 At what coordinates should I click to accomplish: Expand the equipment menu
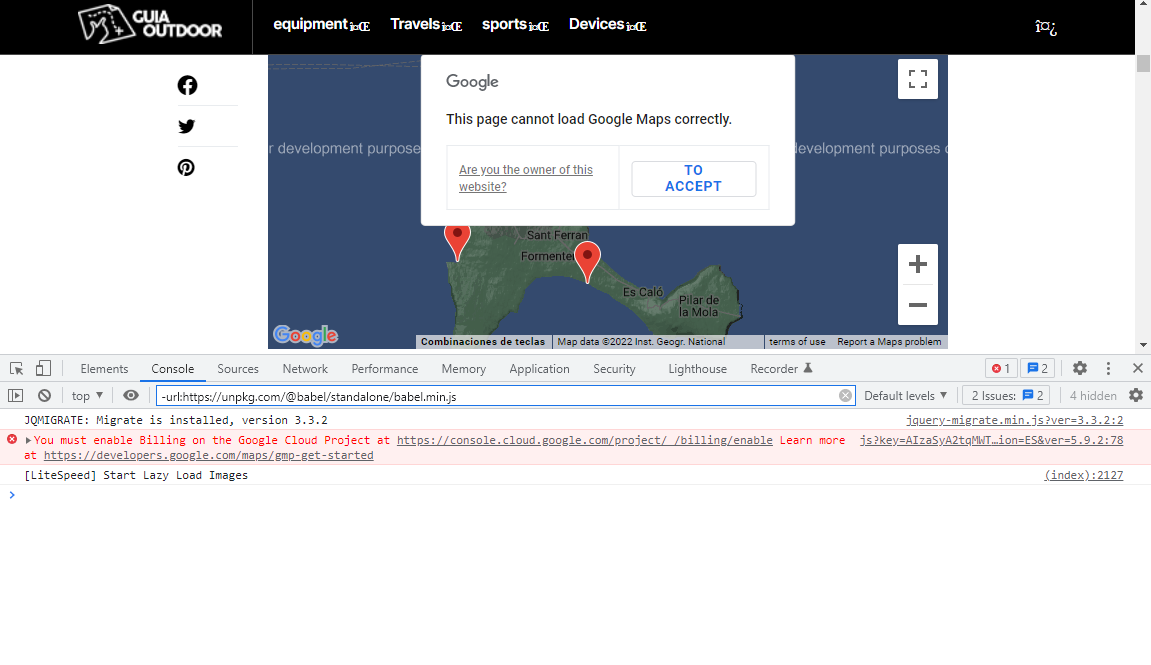point(322,25)
